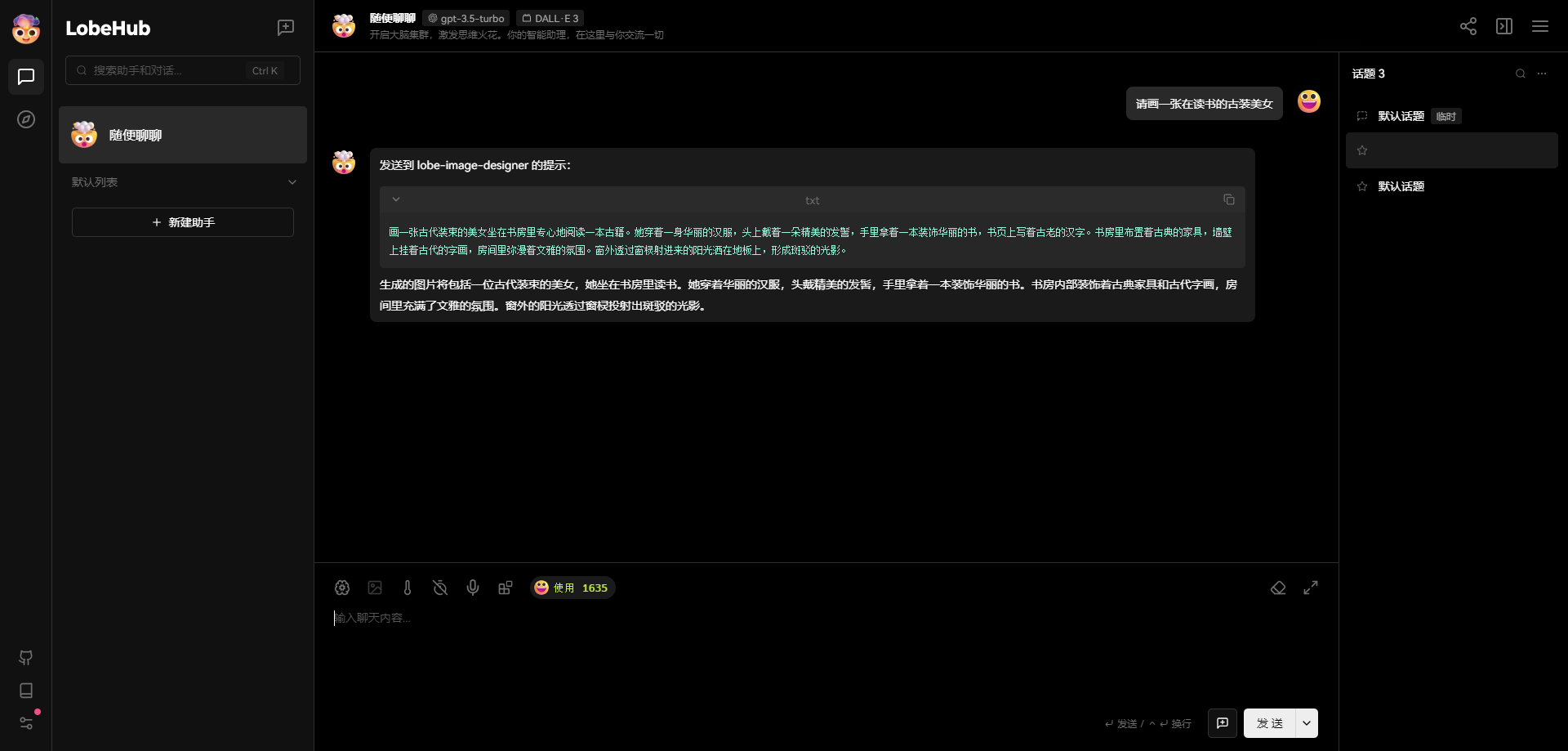Screen dimensions: 1568x751
Task: Expand the input area with the arrows icon
Action: point(1311,588)
